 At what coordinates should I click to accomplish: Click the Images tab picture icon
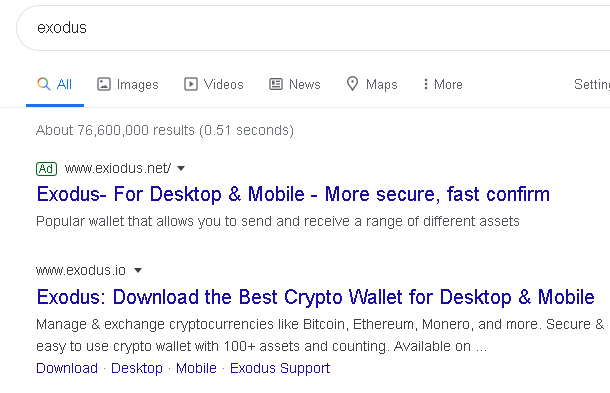click(x=104, y=84)
